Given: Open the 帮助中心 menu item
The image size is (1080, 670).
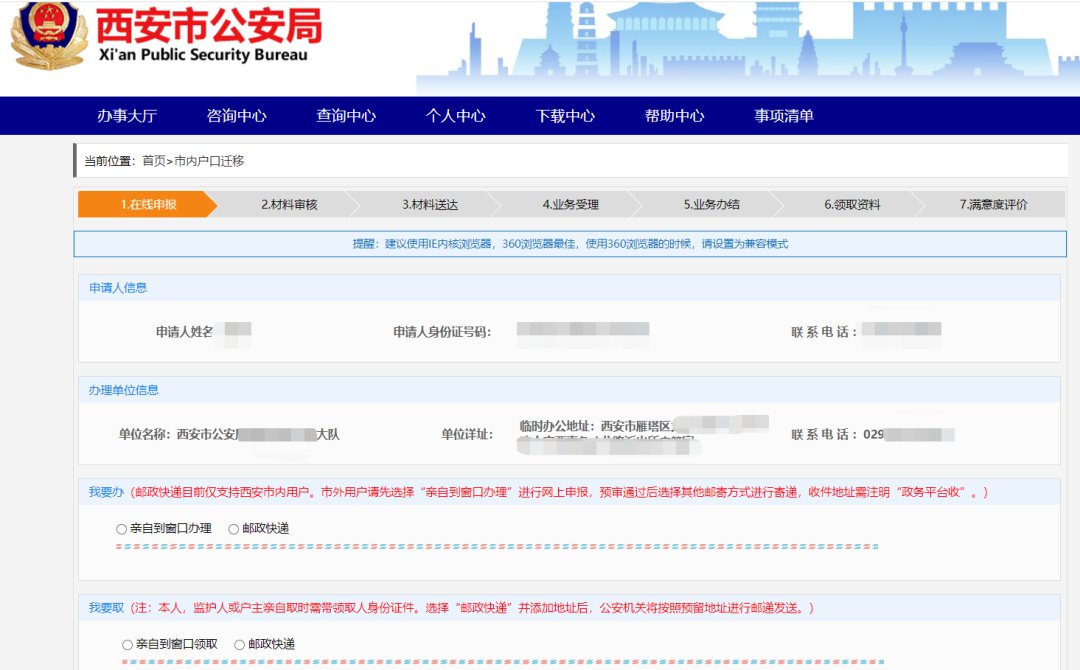Looking at the screenshot, I should pyautogui.click(x=674, y=115).
